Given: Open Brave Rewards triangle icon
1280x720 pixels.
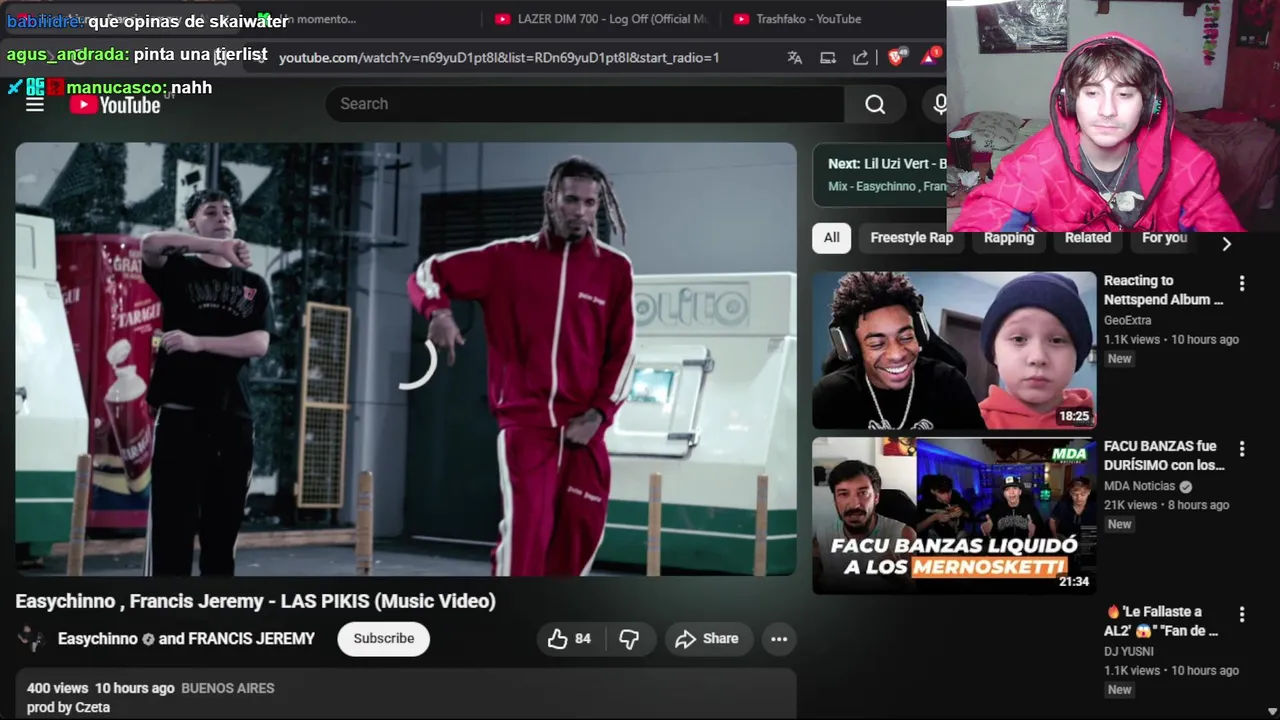Looking at the screenshot, I should point(929,57).
